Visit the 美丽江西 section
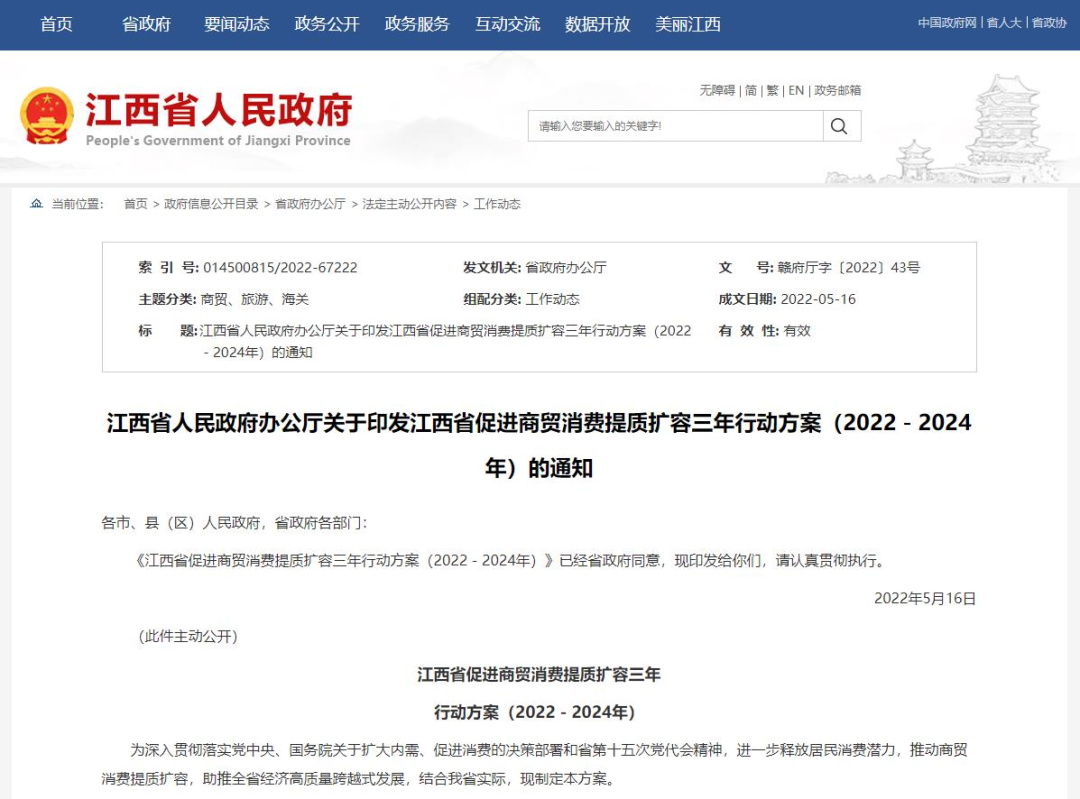Viewport: 1080px width, 799px height. pyautogui.click(x=687, y=24)
